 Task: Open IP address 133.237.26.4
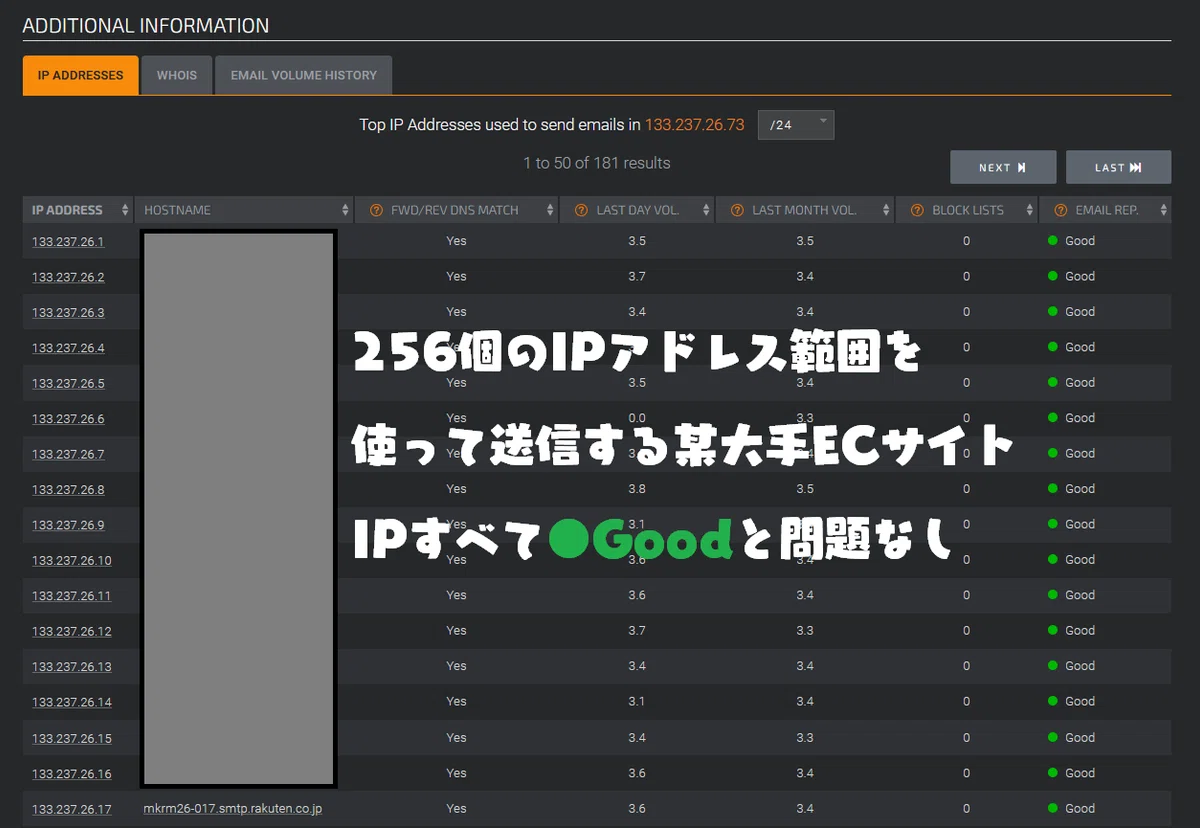(x=68, y=348)
